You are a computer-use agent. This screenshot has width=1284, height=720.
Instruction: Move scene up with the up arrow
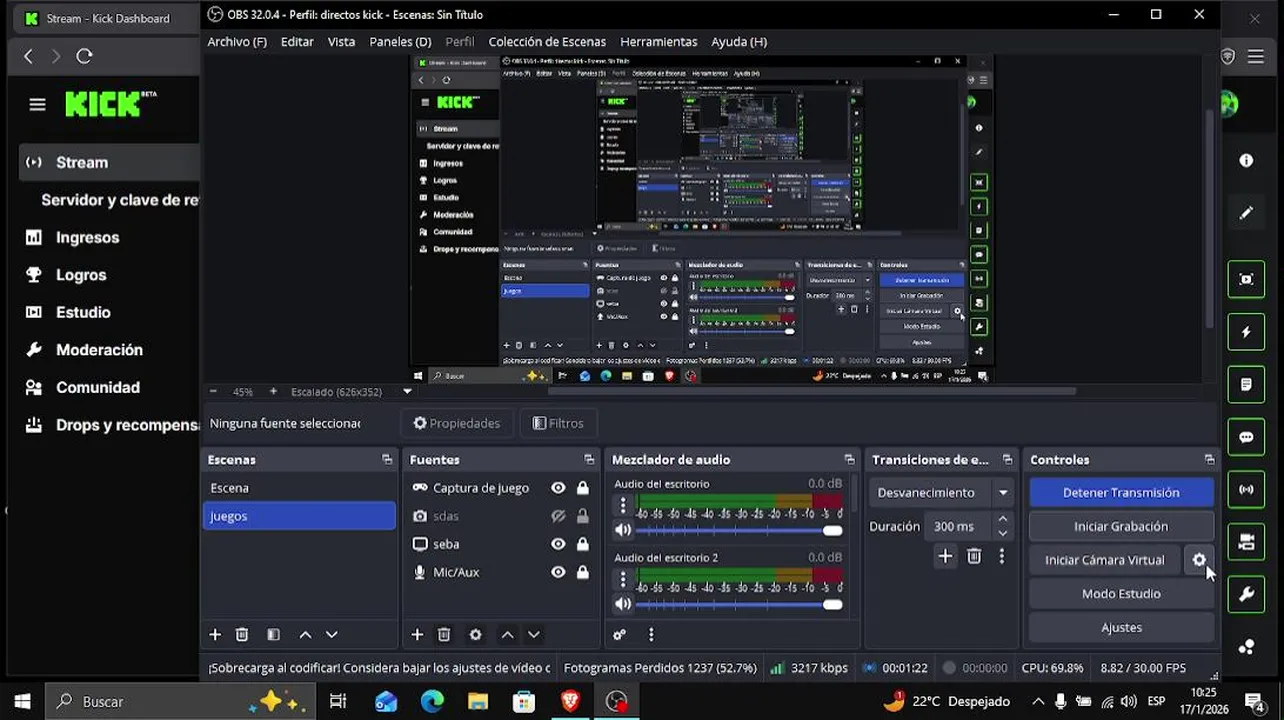[x=306, y=635]
